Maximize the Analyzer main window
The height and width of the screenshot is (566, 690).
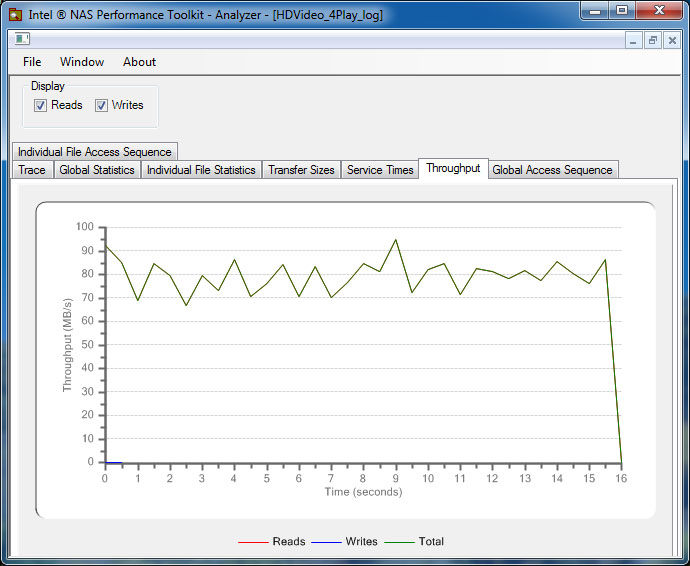coord(622,11)
